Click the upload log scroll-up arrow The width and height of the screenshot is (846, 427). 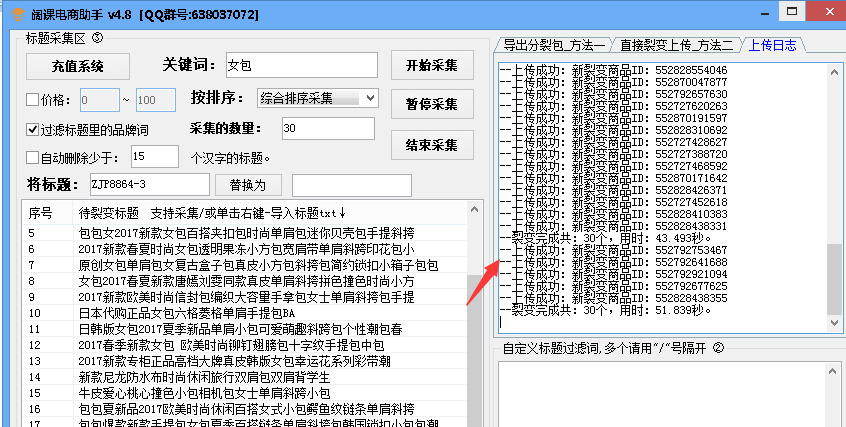coord(836,72)
